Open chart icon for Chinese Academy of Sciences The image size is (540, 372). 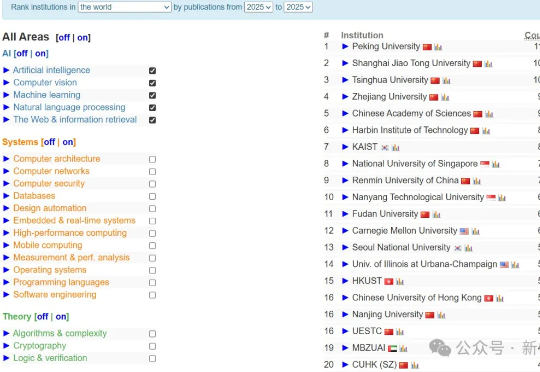point(489,114)
